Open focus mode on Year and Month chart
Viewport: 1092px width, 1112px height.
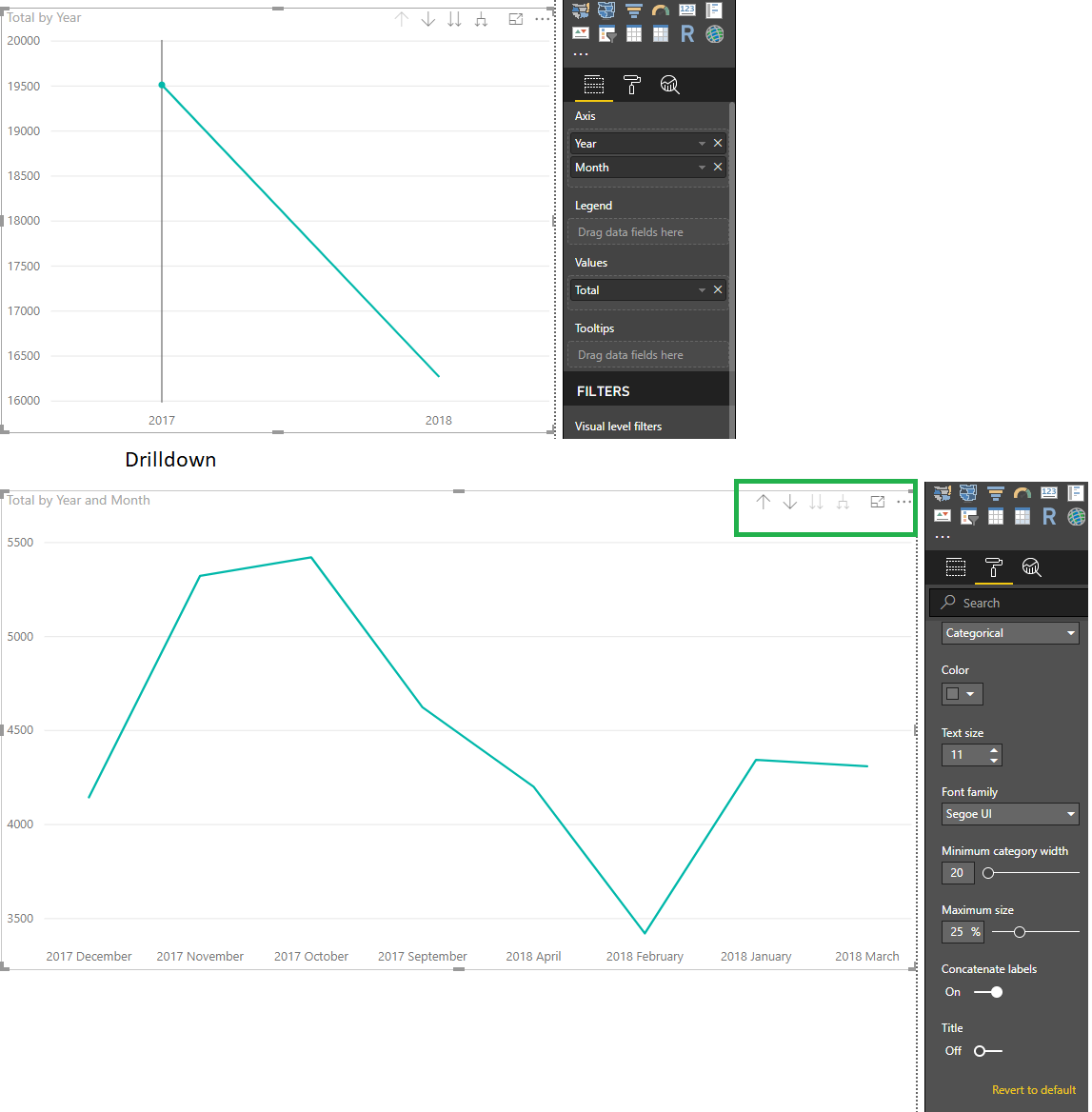tap(878, 502)
